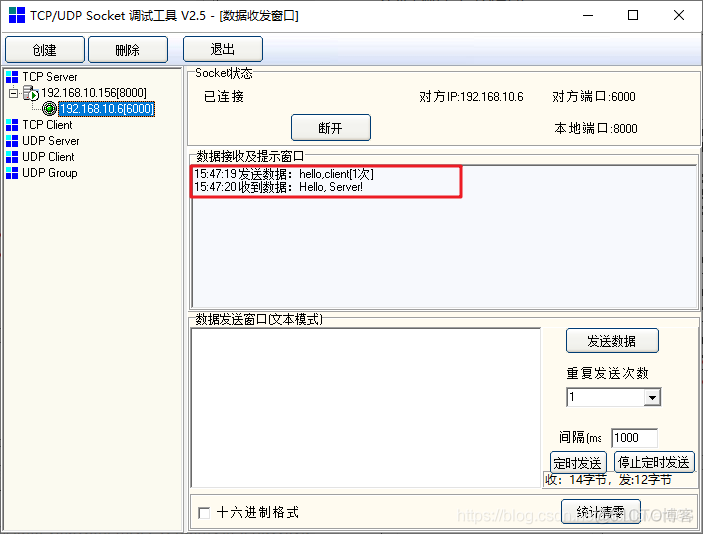This screenshot has width=703, height=534.
Task: Click the repeat count field showing 1
Action: coord(606,398)
